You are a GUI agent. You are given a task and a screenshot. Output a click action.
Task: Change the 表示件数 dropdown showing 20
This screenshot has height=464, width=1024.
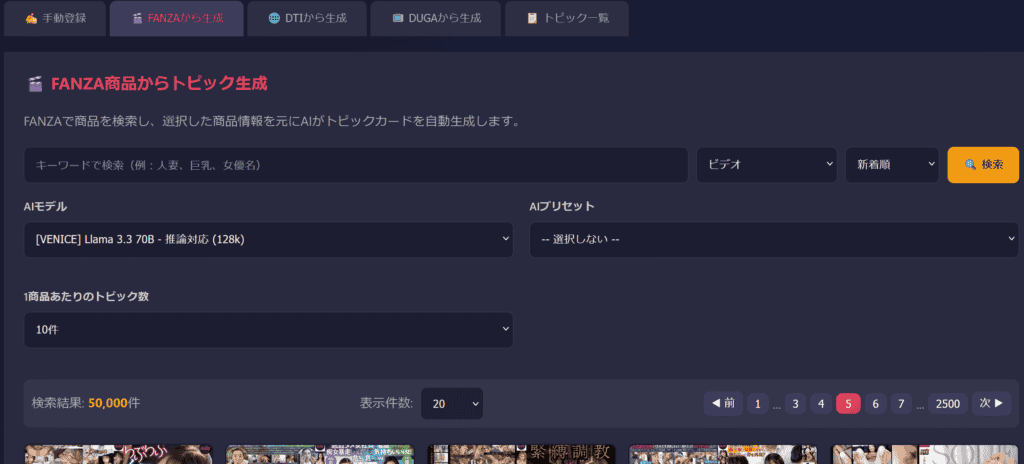[452, 403]
